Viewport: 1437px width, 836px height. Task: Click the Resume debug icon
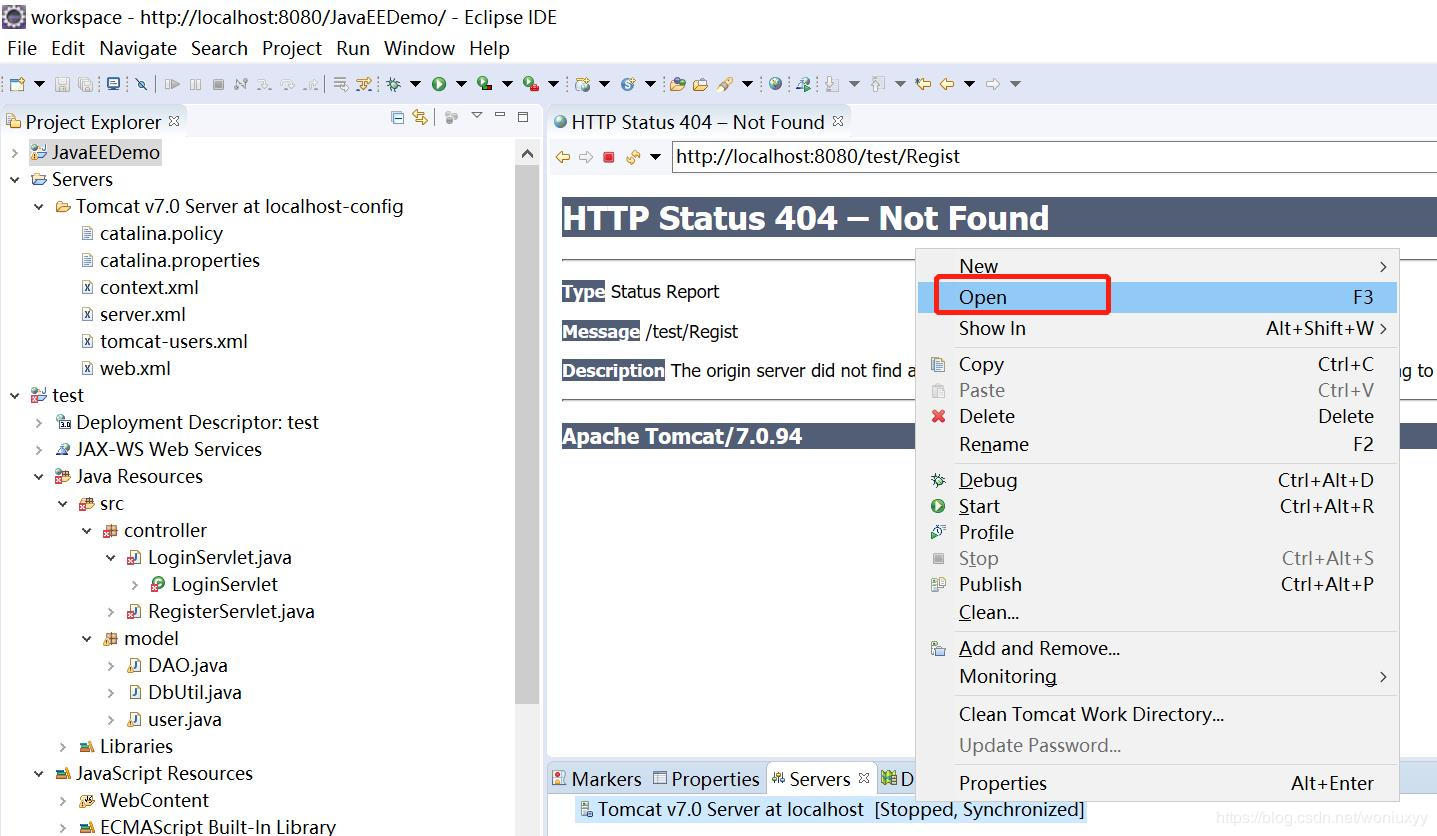pyautogui.click(x=172, y=84)
